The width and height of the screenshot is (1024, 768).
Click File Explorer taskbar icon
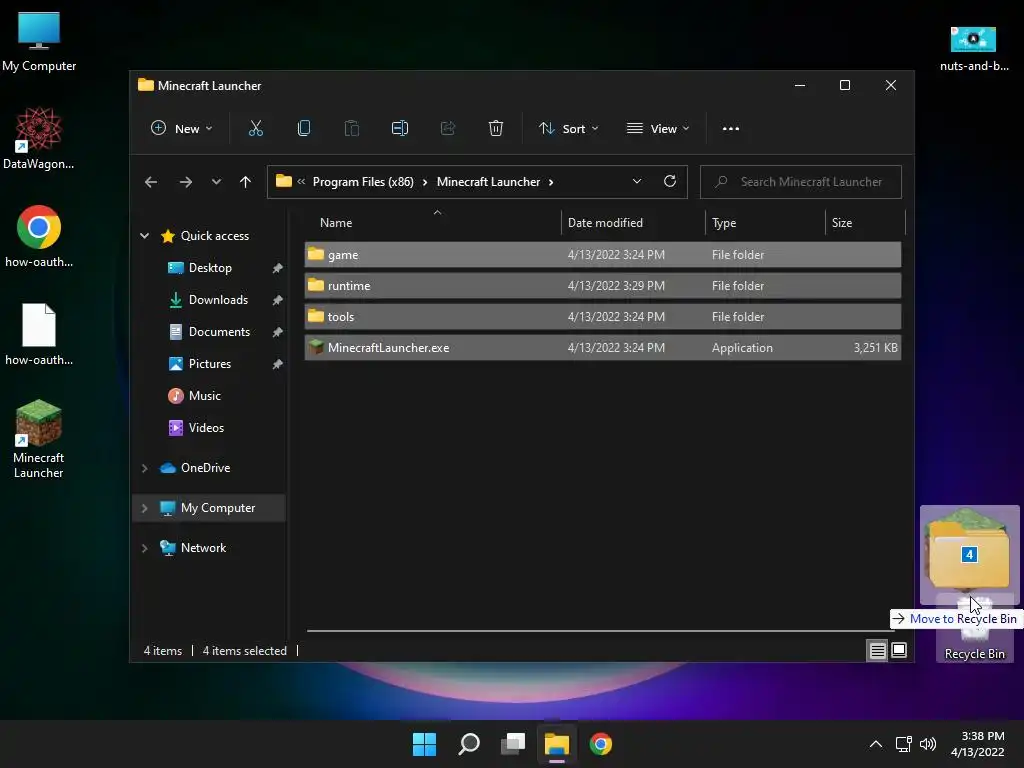click(557, 744)
